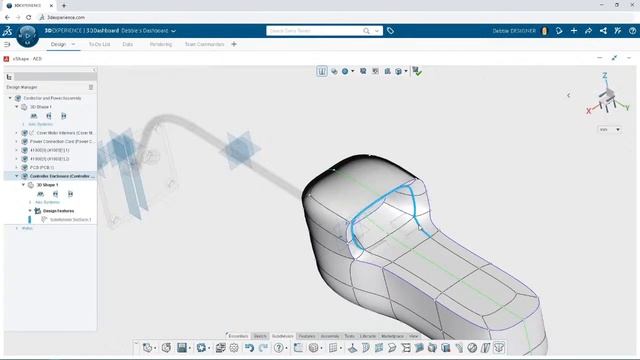Open the search field dropdown arrow
Screen dimensions: 640x360
377,31
